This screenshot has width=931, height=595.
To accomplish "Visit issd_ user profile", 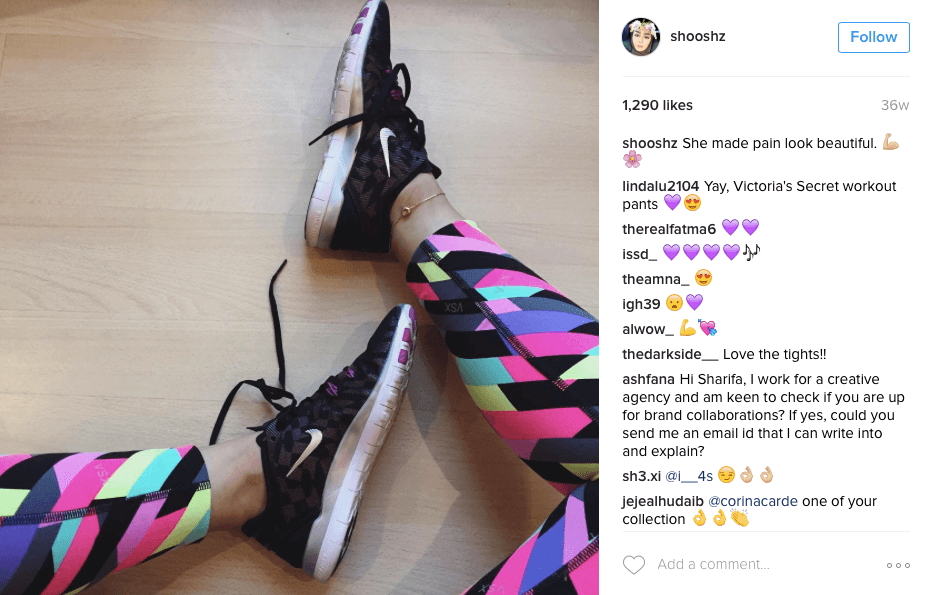I will tap(639, 254).
